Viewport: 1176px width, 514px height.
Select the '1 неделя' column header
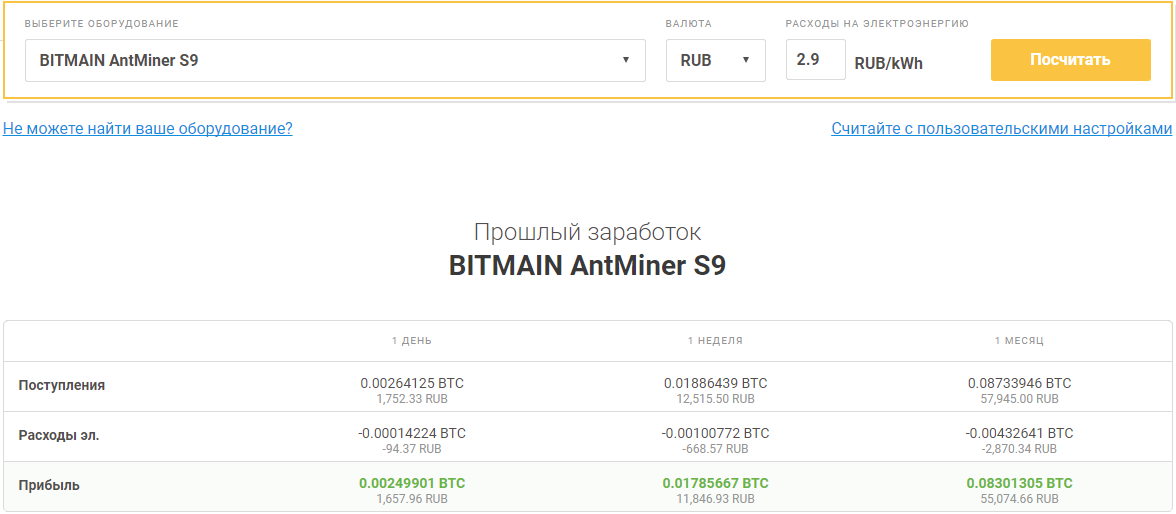(715, 341)
